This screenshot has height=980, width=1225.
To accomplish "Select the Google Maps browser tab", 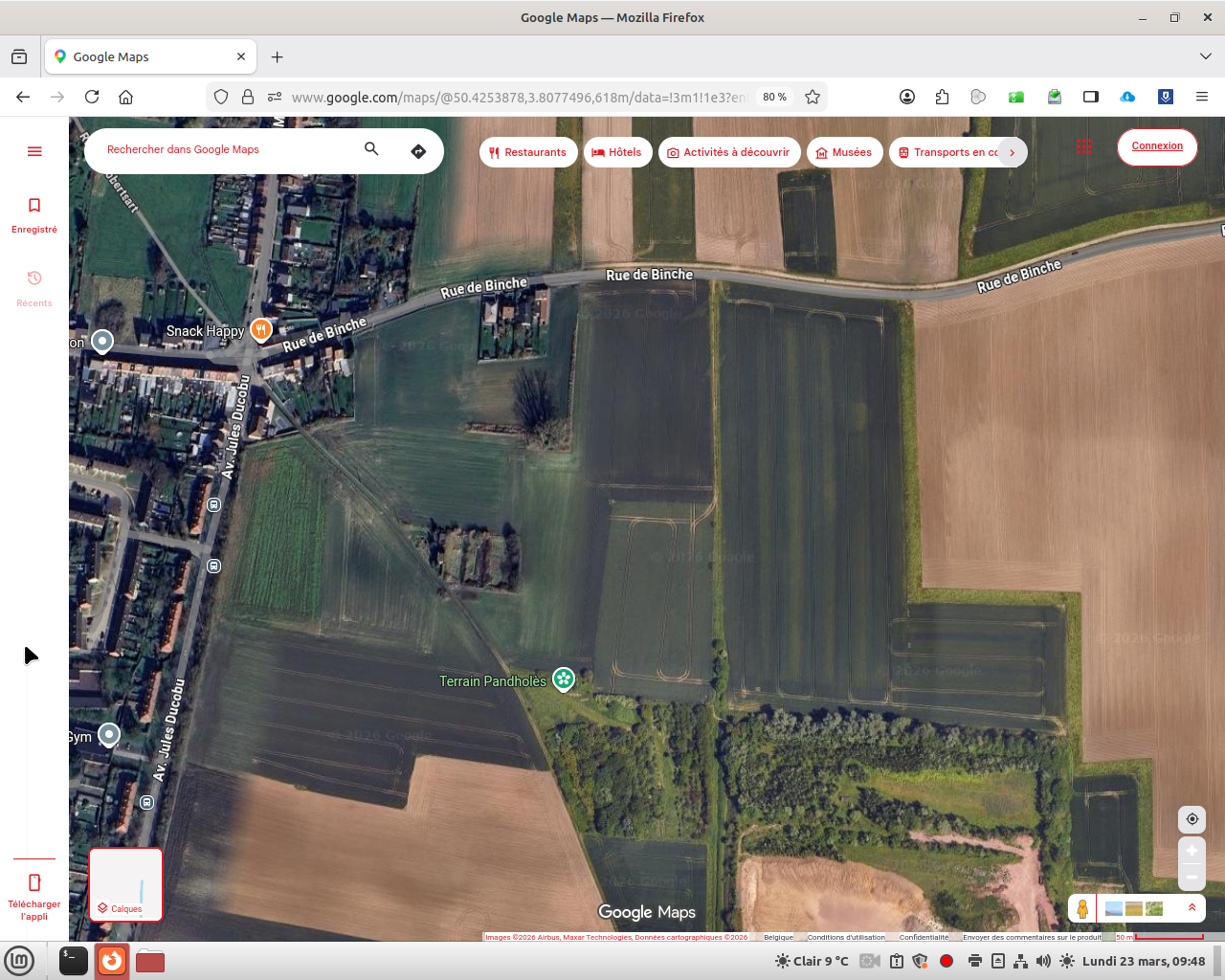I will 150,56.
